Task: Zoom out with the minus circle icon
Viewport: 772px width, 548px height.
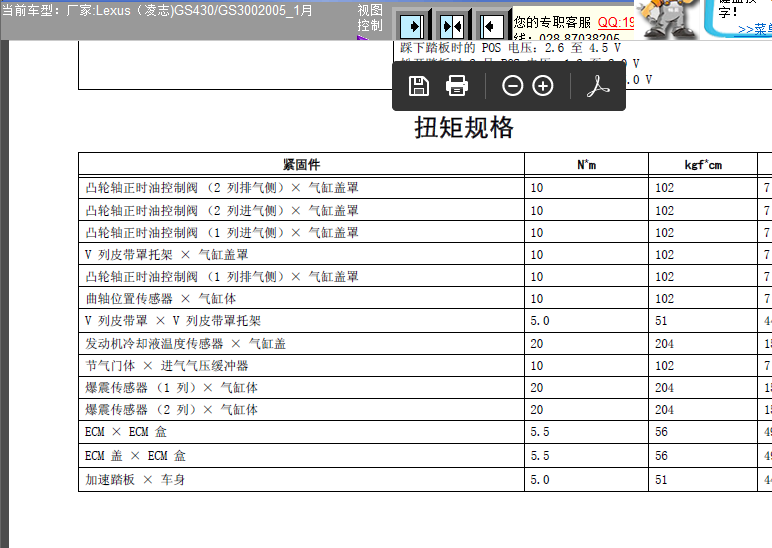Action: 513,86
